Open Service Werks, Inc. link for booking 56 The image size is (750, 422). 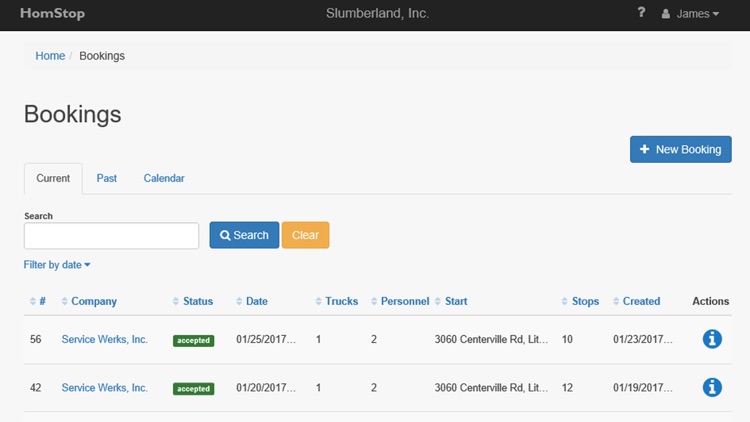[104, 340]
